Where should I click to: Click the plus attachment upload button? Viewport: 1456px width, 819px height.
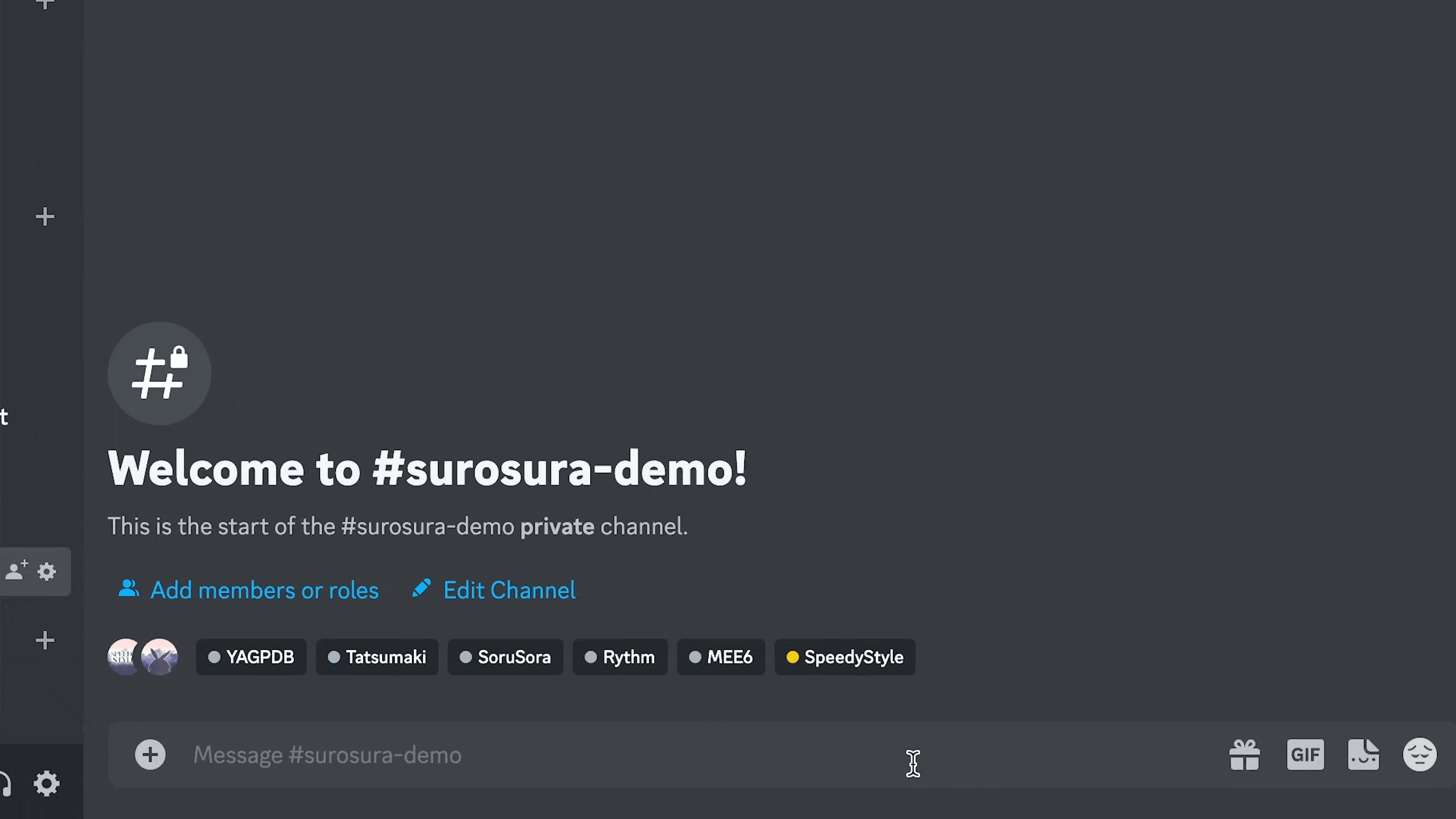coord(151,755)
